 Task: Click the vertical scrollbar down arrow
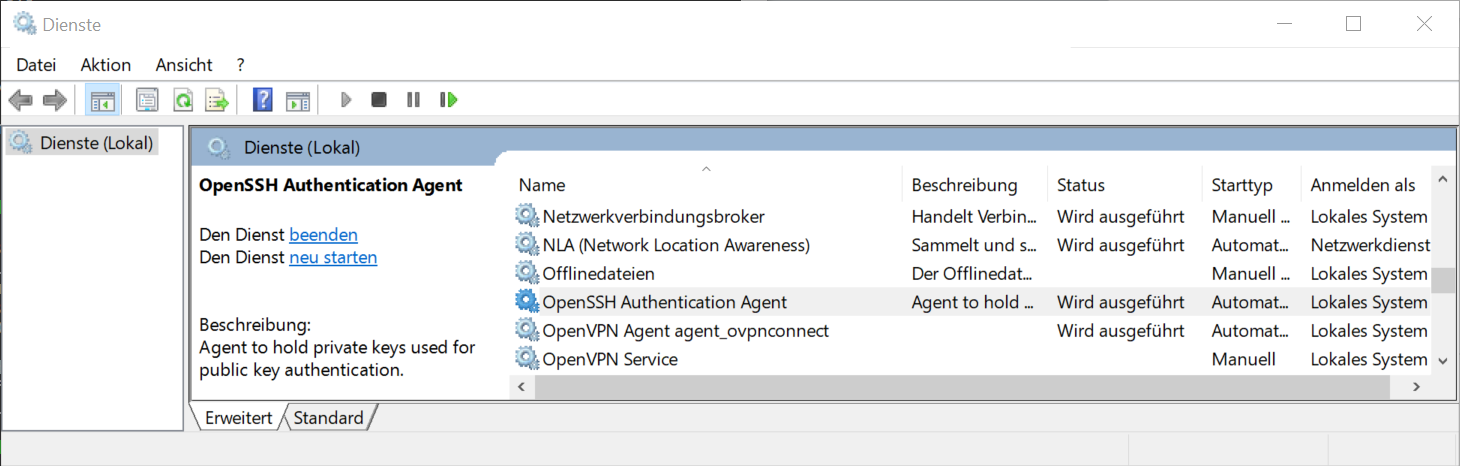[1442, 360]
